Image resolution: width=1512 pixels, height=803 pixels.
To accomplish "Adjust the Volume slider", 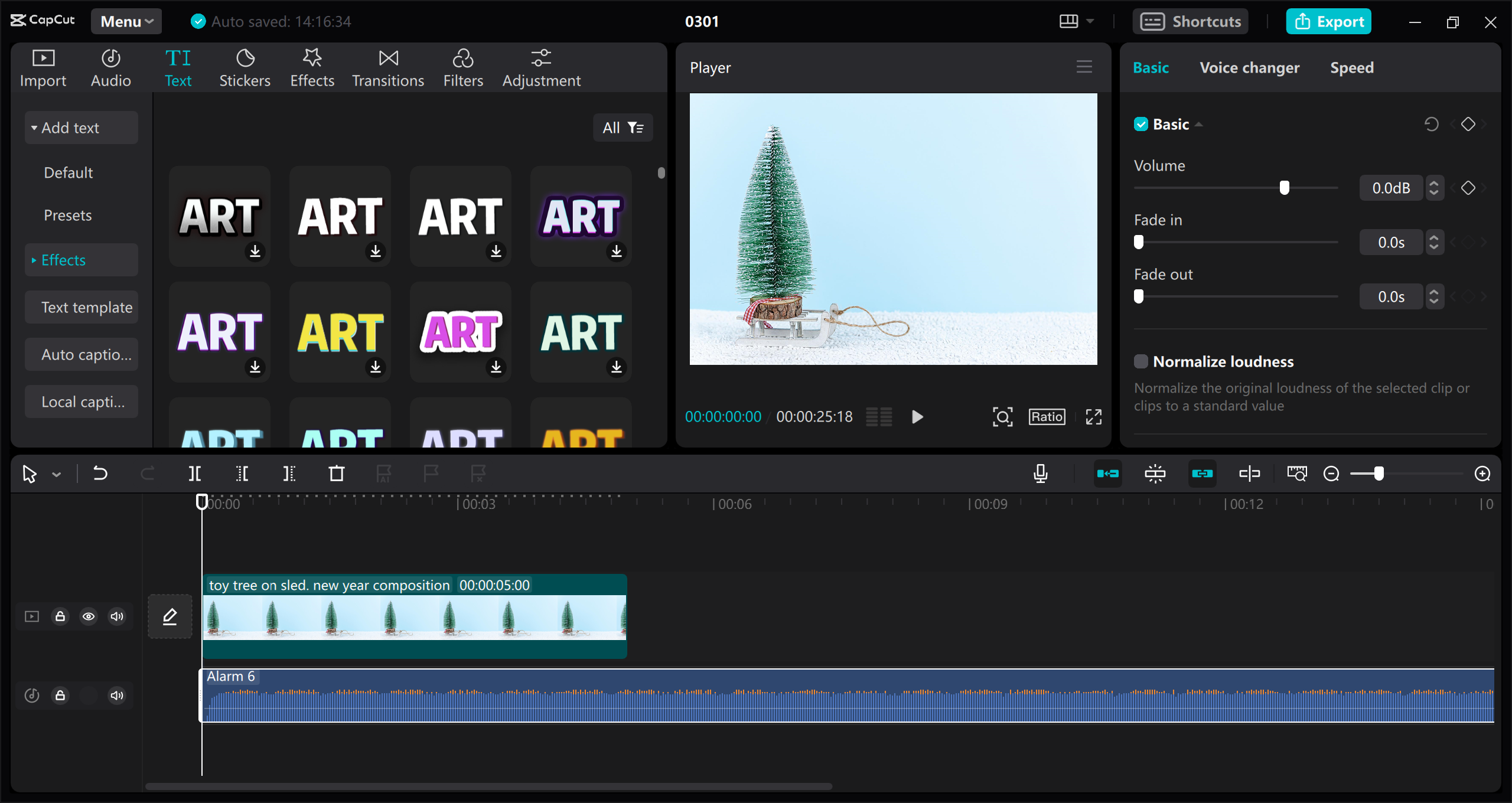I will click(x=1284, y=187).
